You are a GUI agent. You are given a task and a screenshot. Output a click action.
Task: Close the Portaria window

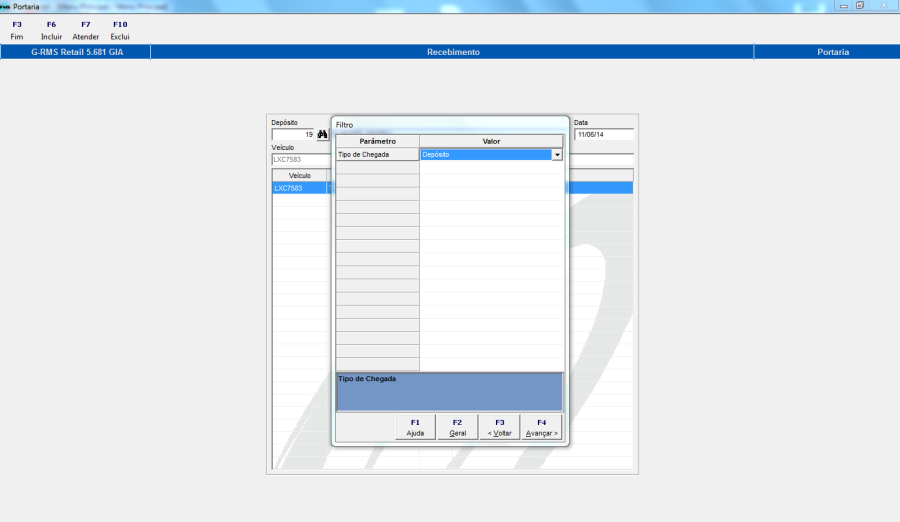point(883,6)
